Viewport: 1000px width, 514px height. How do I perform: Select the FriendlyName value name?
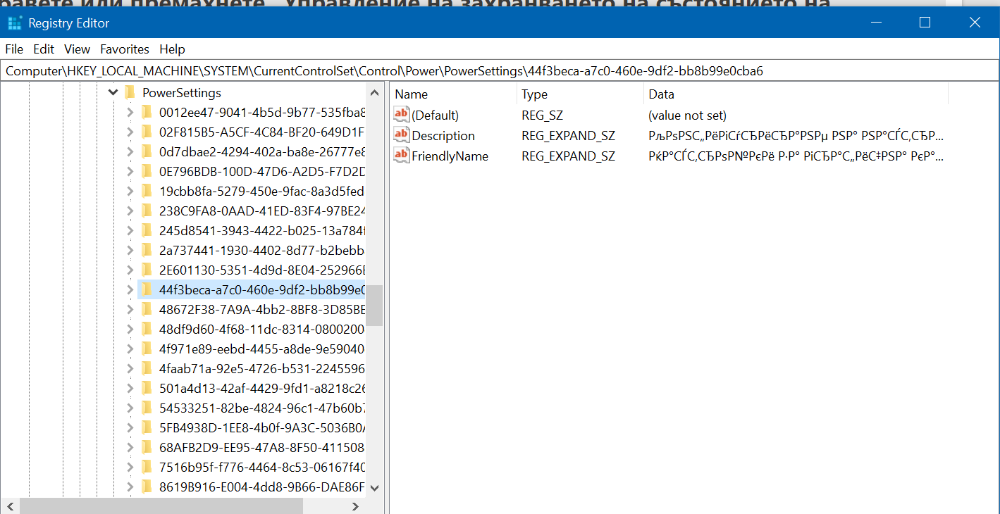pyautogui.click(x=450, y=156)
